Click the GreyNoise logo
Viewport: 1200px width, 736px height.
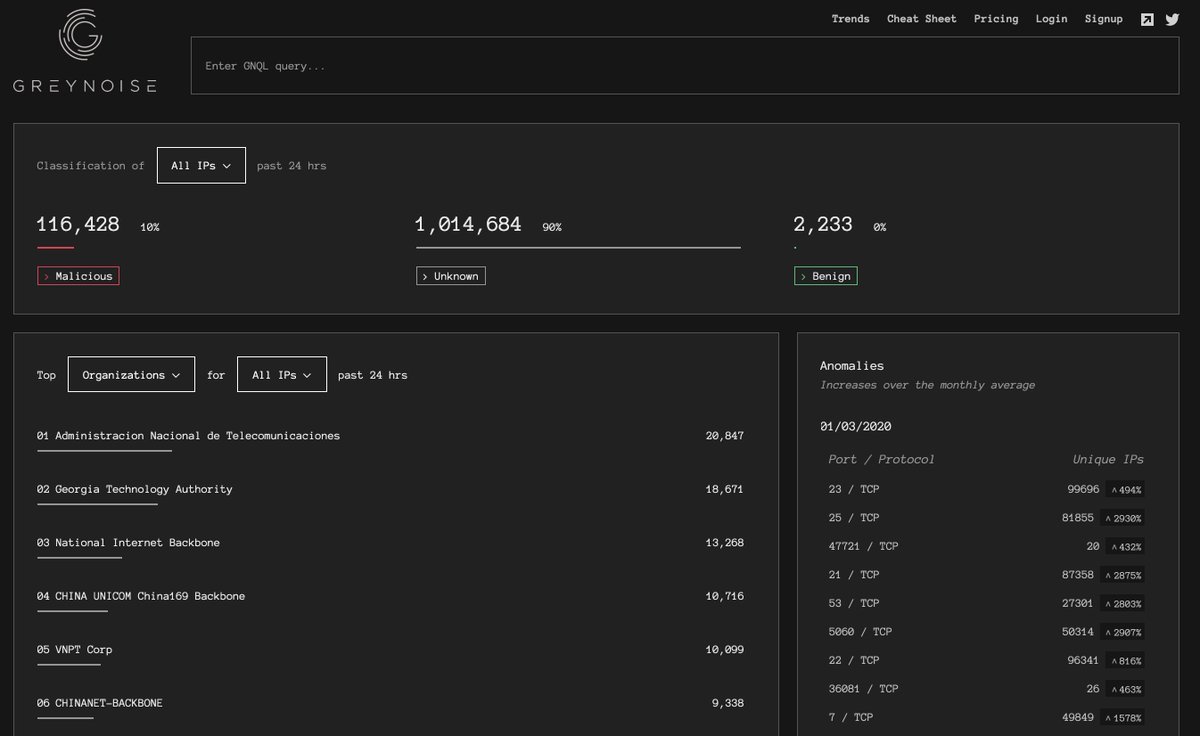tap(85, 50)
